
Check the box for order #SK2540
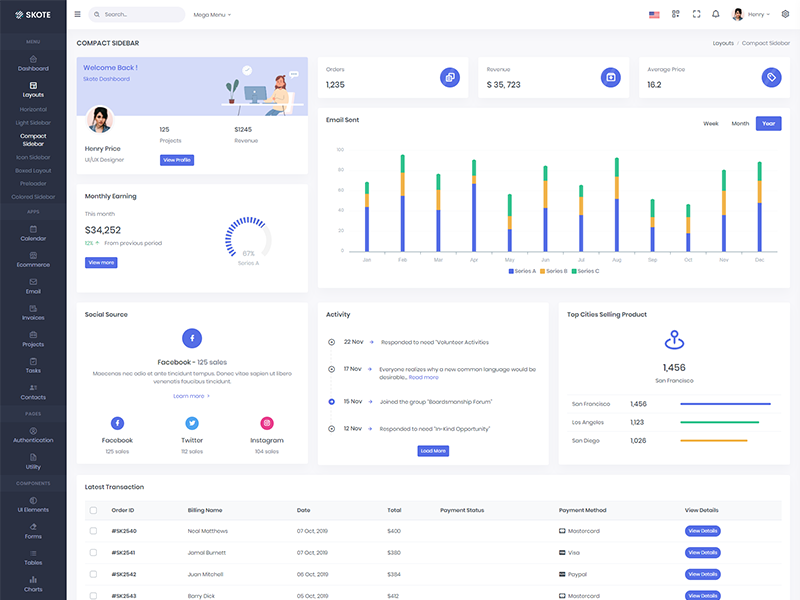(94, 531)
